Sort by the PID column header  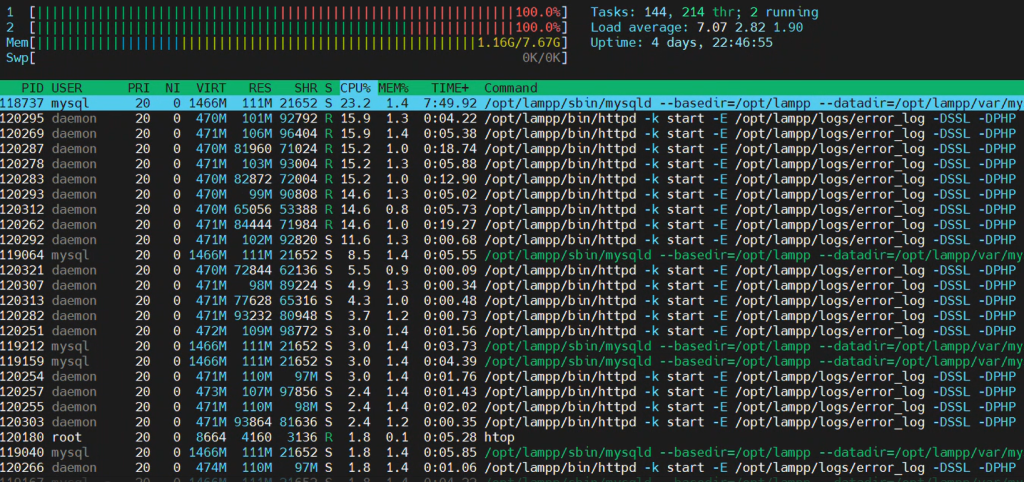[34, 88]
